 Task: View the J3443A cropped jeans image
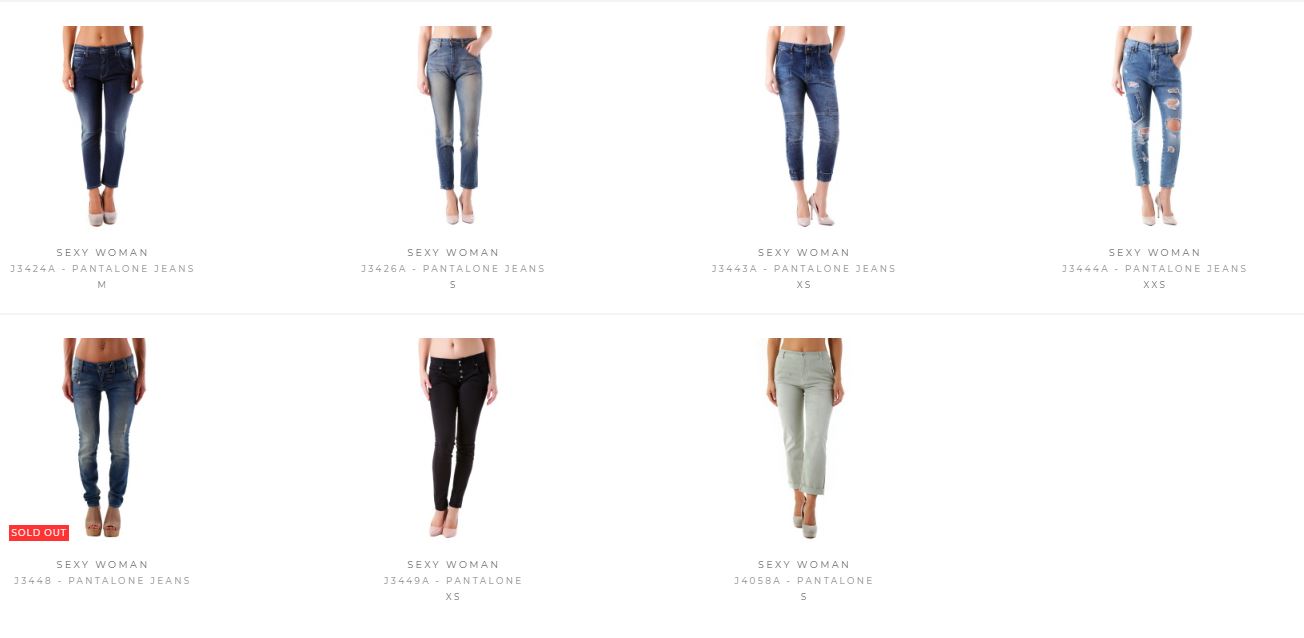pyautogui.click(x=804, y=126)
